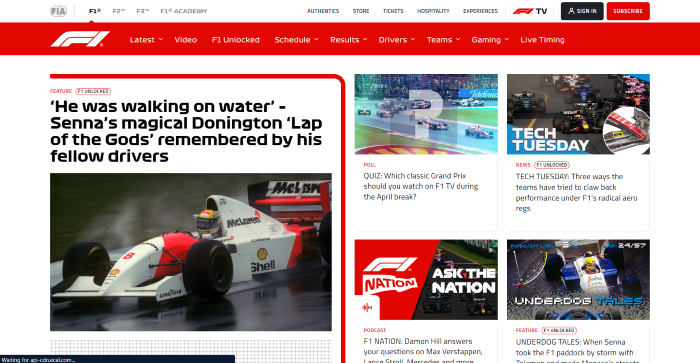Screen dimensions: 700x363
Task: Click the podcast audio icon on F1 Nation card
Action: click(367, 307)
